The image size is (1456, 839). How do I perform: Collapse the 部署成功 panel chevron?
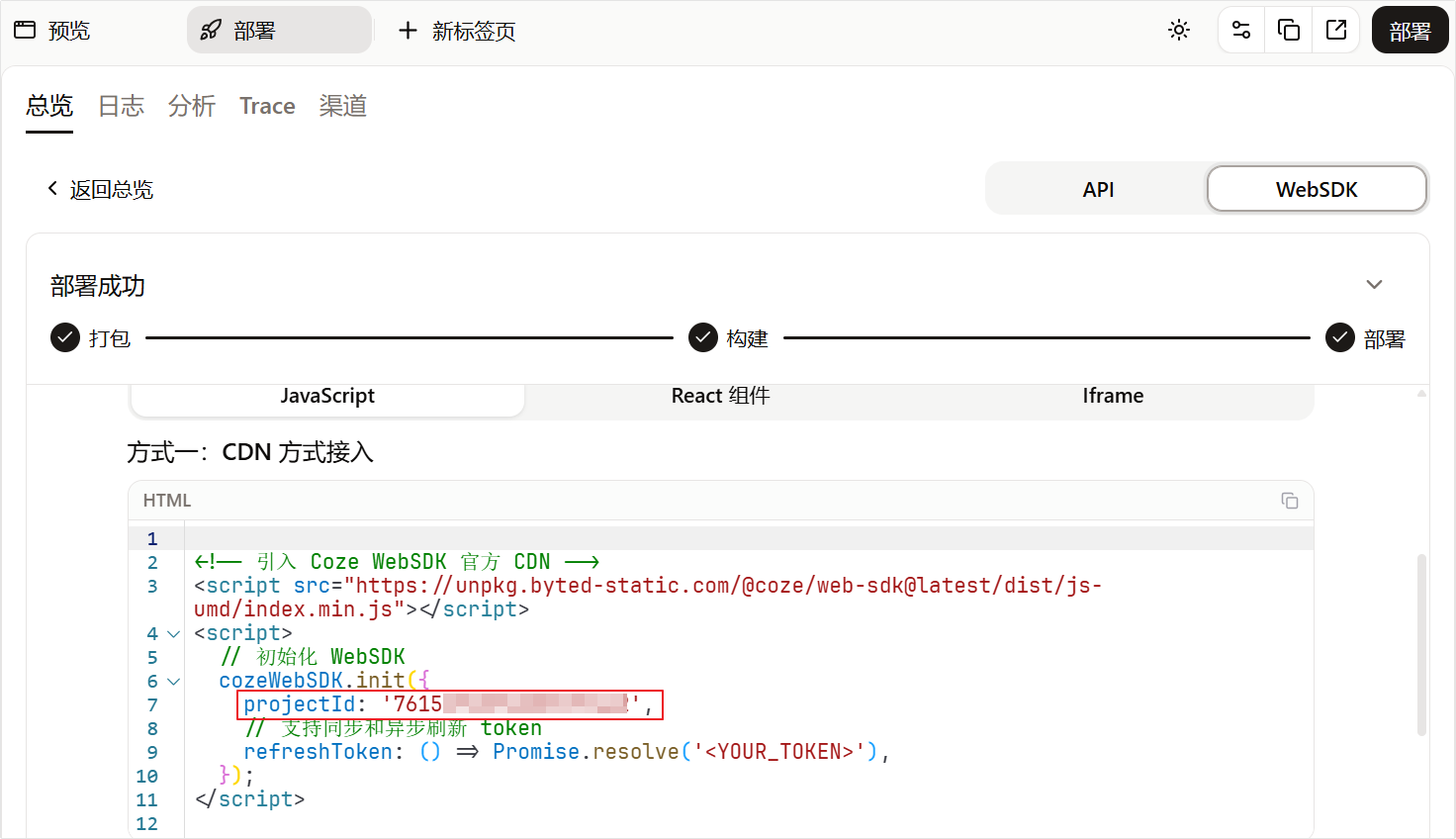(1374, 285)
